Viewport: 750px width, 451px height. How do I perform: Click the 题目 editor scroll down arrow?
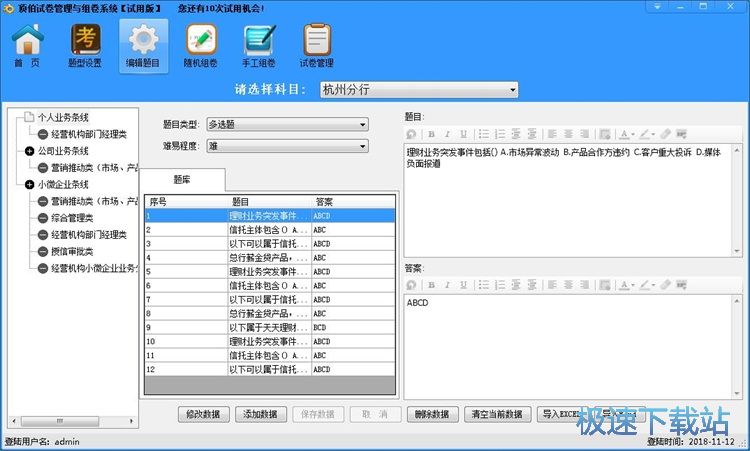point(737,251)
